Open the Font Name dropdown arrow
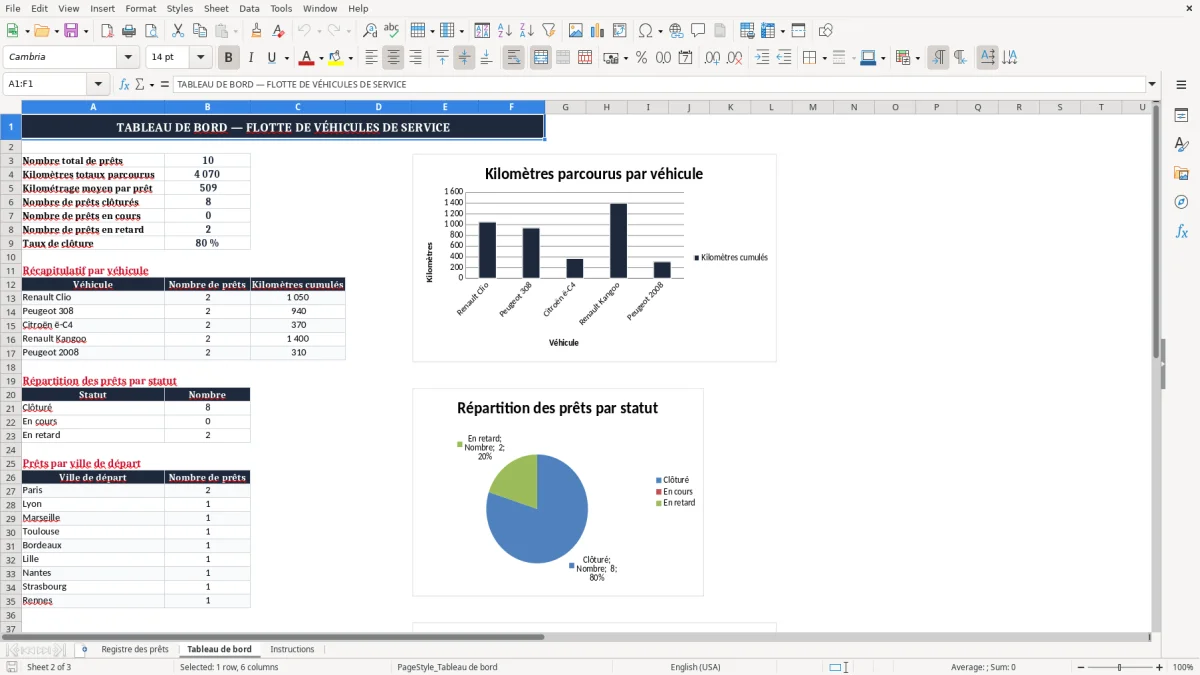 (128, 58)
